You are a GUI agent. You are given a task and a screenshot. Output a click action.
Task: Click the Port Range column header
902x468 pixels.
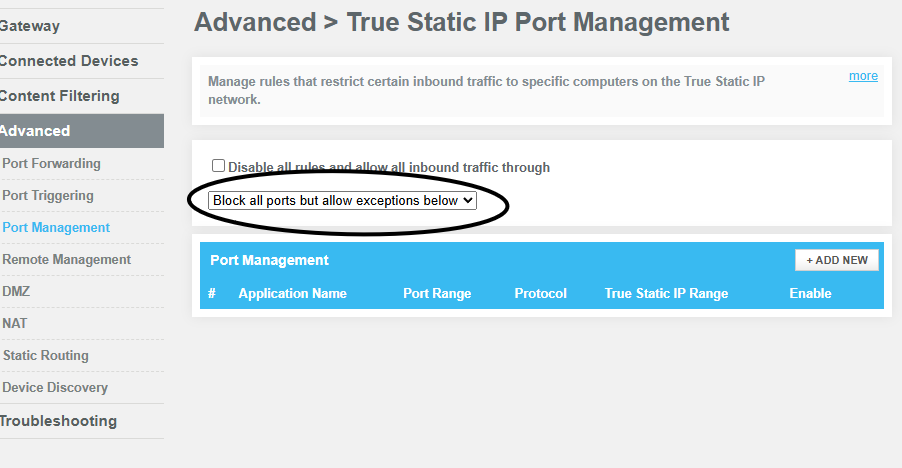click(x=437, y=293)
